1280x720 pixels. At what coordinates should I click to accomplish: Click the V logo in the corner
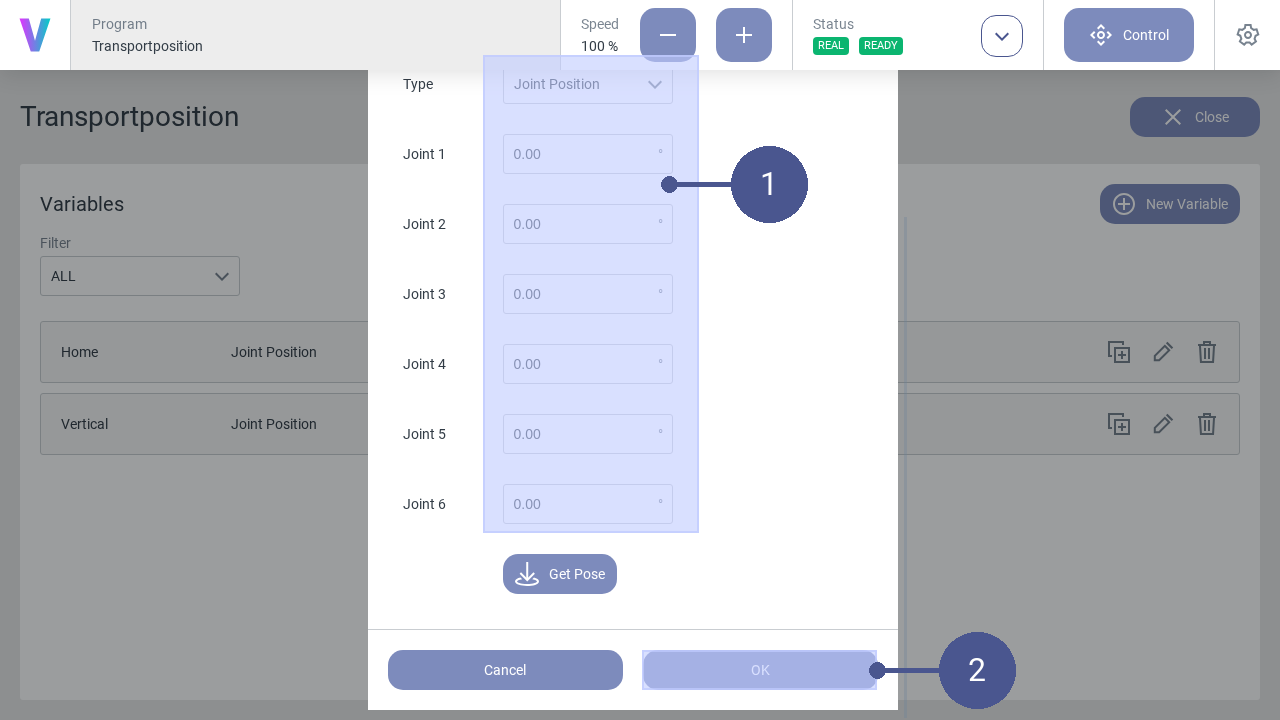tap(35, 35)
